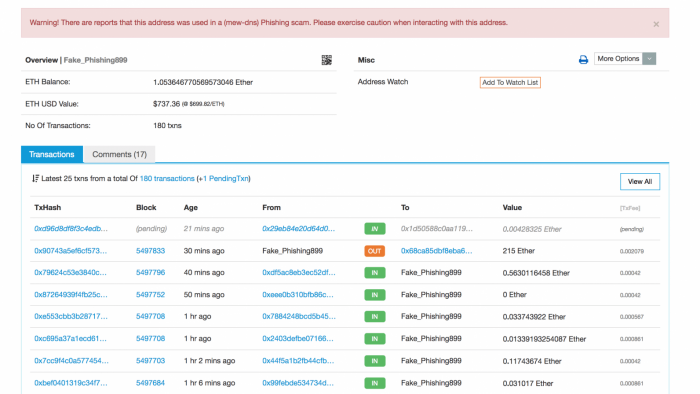Select the 215 Ether value

click(519, 251)
